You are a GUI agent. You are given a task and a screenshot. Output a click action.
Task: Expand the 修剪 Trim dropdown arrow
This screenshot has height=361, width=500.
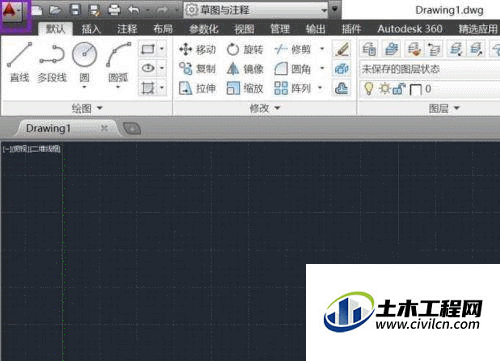(x=322, y=49)
